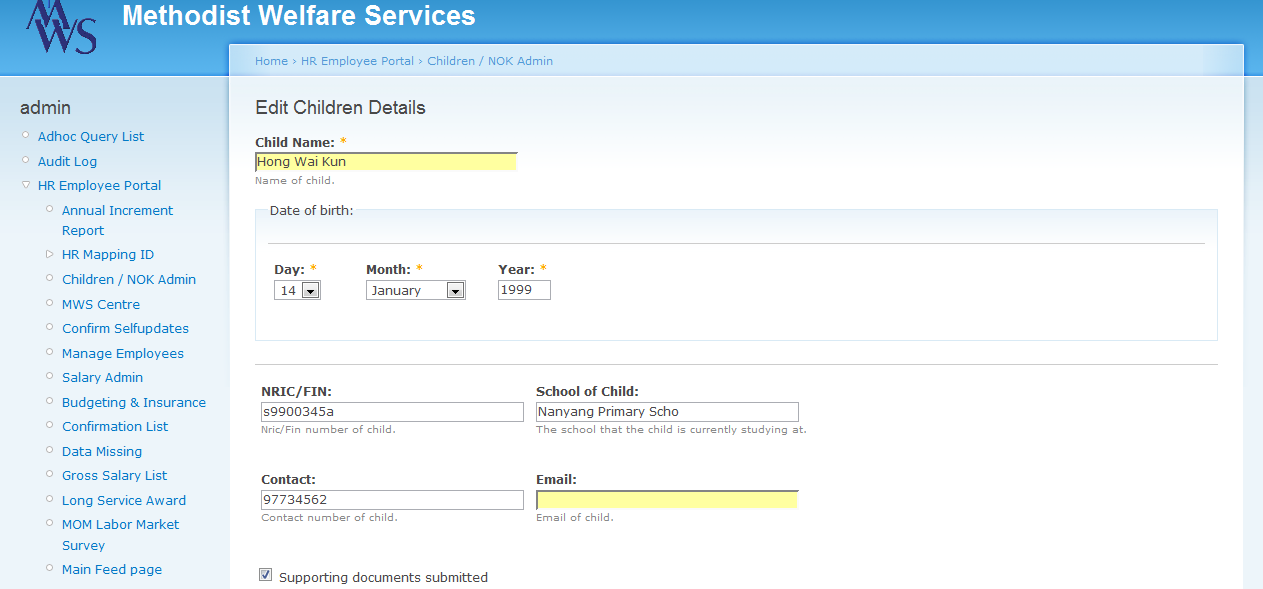Expand the HR Mapping ID arrow
Viewport: 1263px width, 589px height.
point(50,254)
